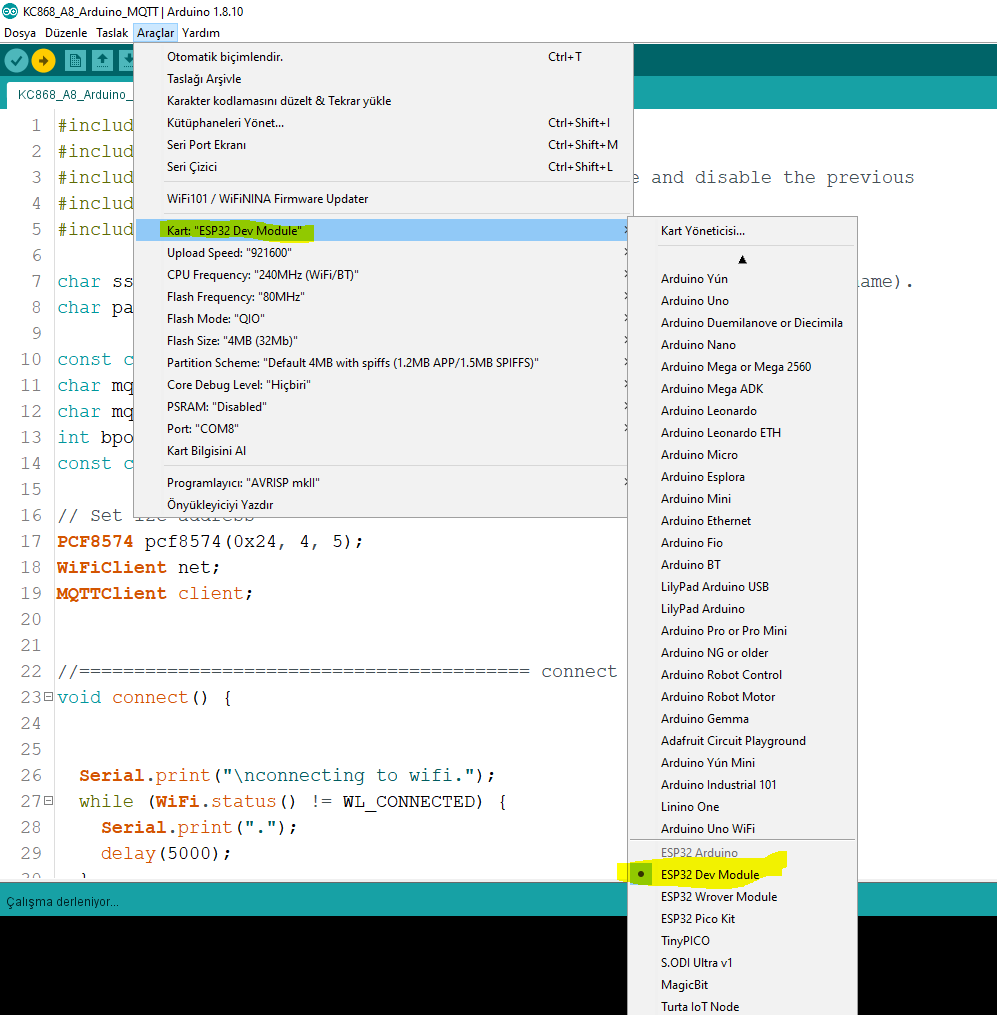
Task: Select the ESP32 Dev Module board
Action: tap(709, 875)
